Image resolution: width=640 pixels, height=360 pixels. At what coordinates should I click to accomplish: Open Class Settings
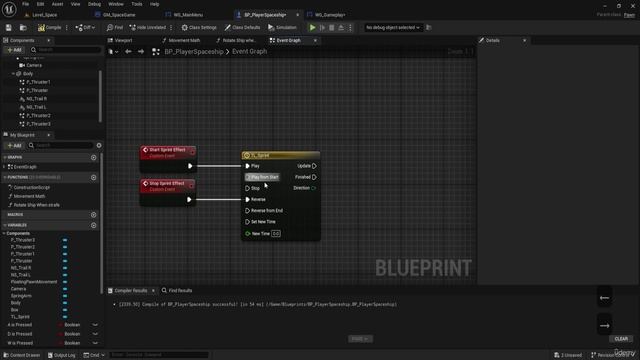point(199,27)
